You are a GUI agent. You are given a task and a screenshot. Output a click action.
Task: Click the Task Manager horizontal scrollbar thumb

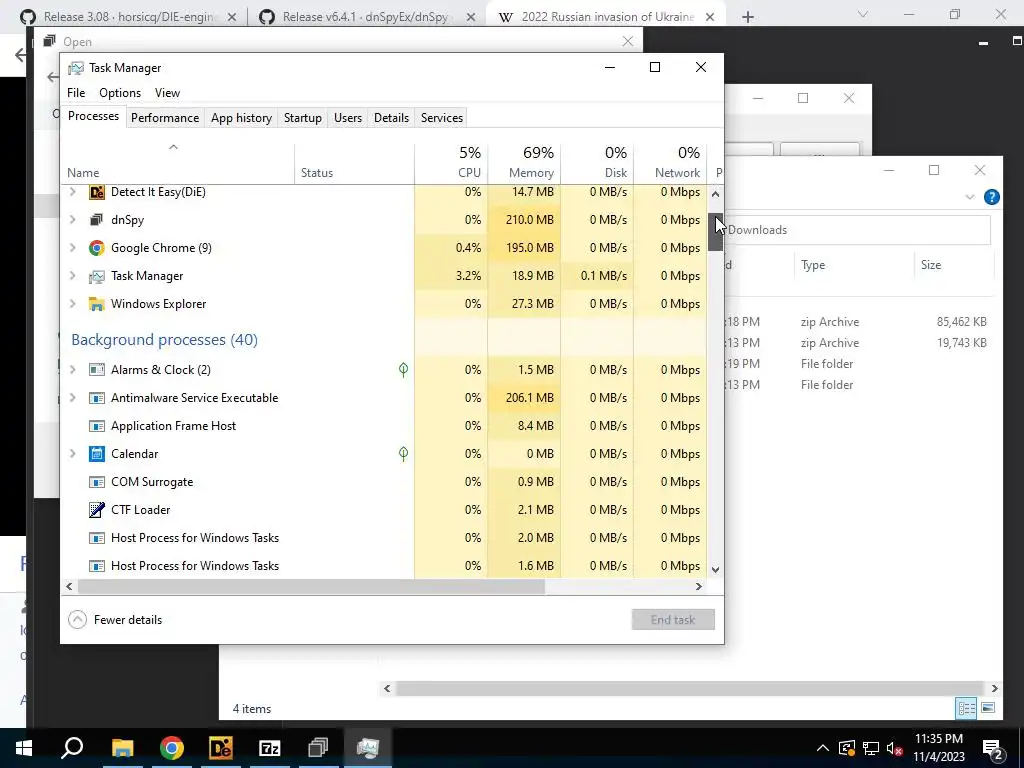(x=311, y=586)
